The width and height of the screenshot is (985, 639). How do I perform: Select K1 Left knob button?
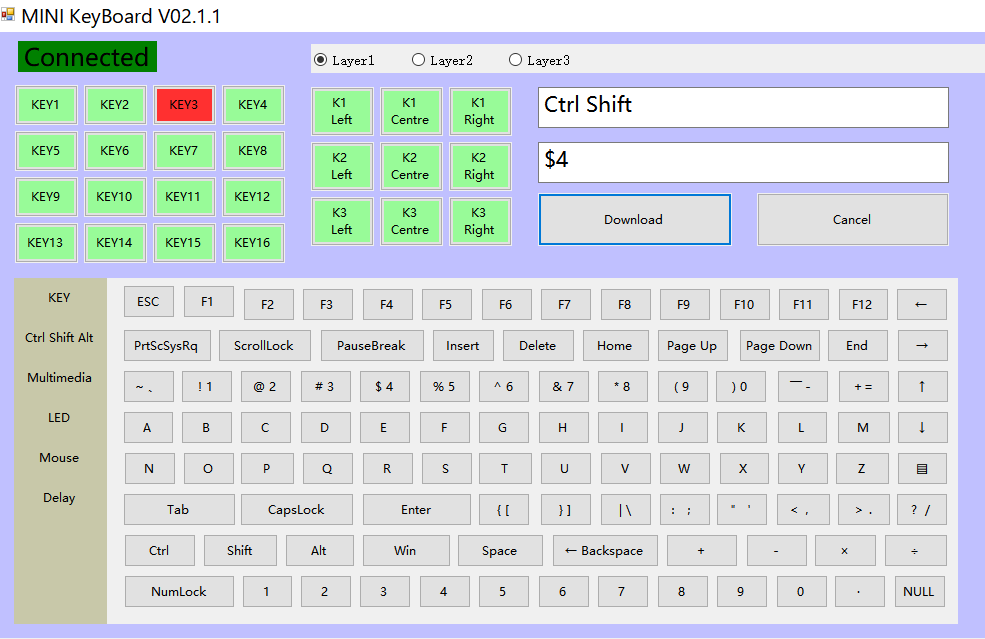342,111
